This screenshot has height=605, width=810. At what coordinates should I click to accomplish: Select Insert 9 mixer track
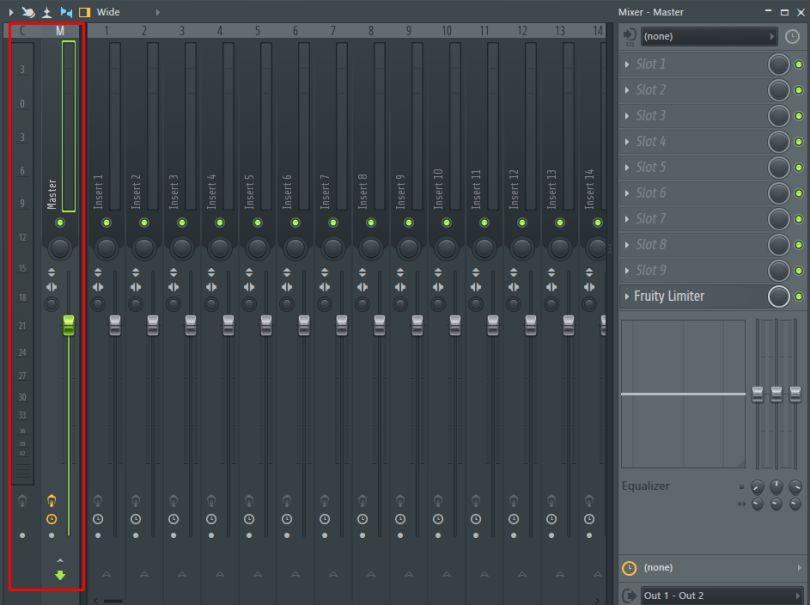[409, 31]
